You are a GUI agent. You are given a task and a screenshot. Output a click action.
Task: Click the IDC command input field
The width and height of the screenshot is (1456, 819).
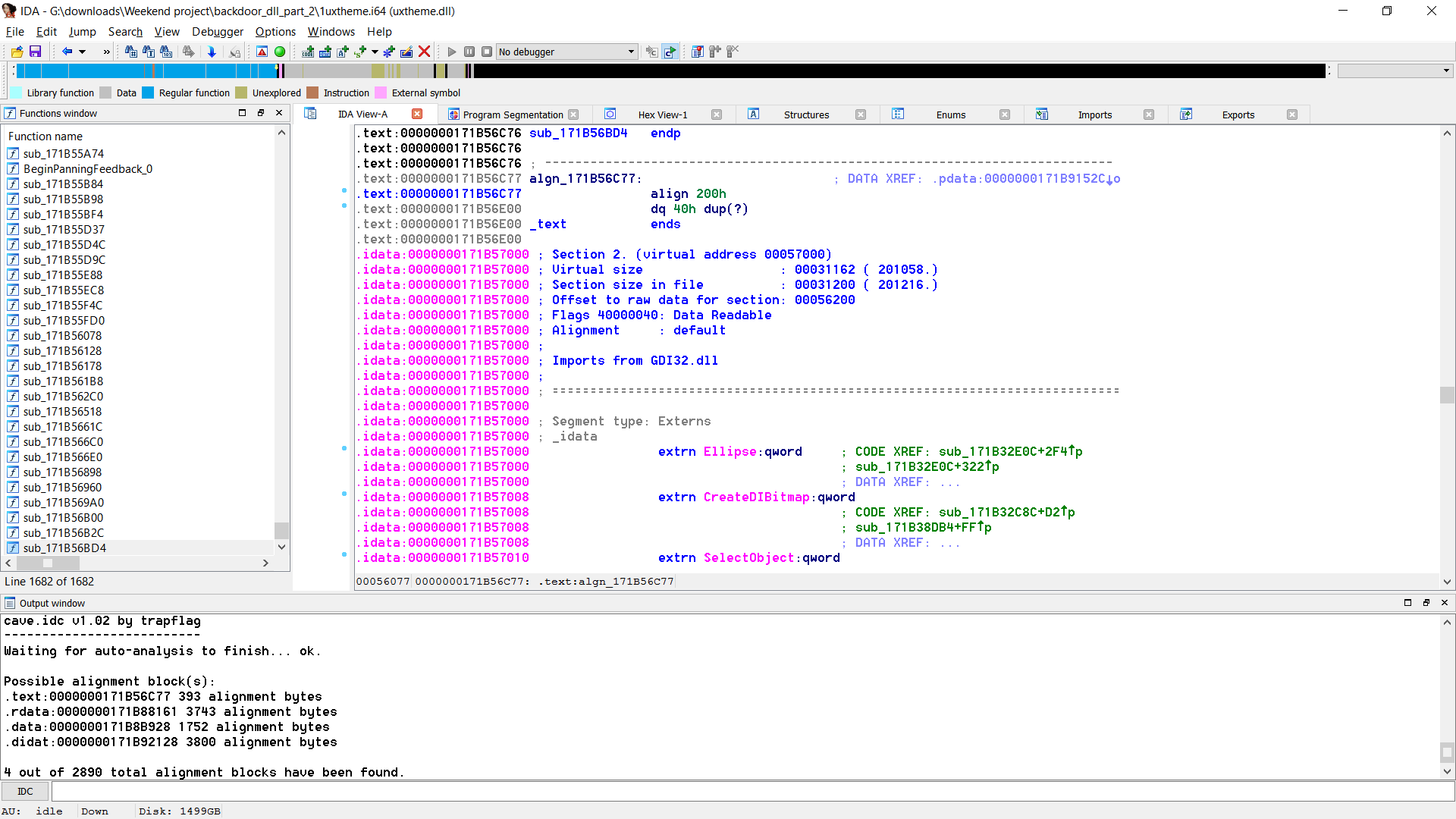pos(752,791)
